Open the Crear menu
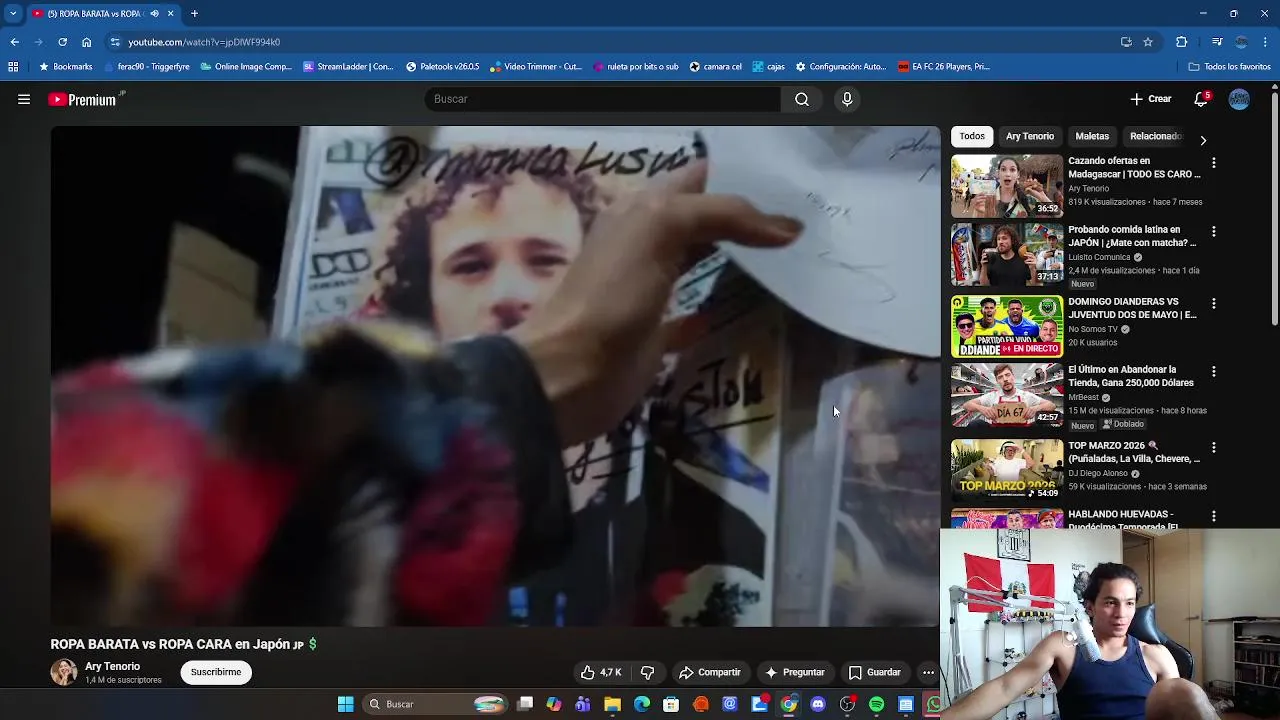This screenshot has height=720, width=1280. pyautogui.click(x=1150, y=99)
